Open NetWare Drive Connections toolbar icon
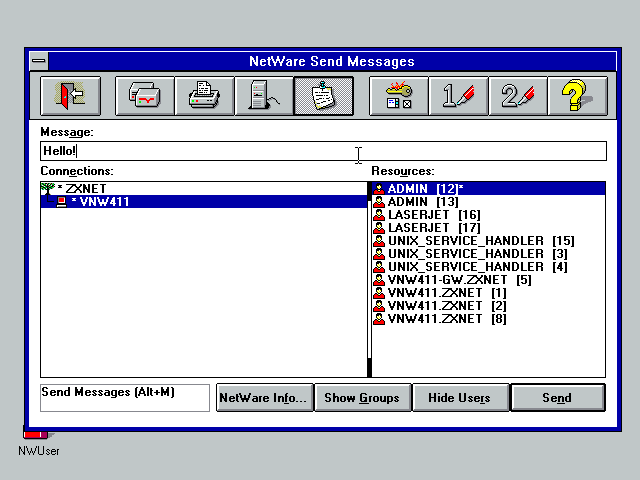640x480 pixels. point(145,96)
